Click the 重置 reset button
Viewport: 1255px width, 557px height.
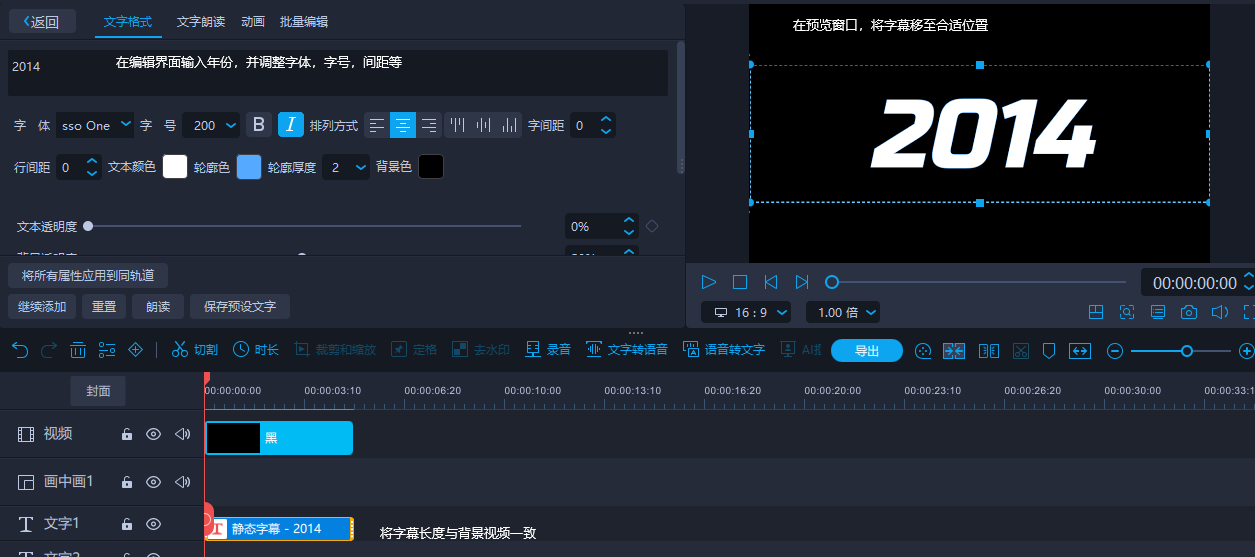coord(104,307)
